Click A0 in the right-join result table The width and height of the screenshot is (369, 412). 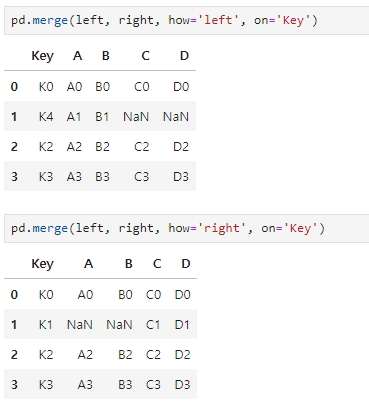pos(85,295)
